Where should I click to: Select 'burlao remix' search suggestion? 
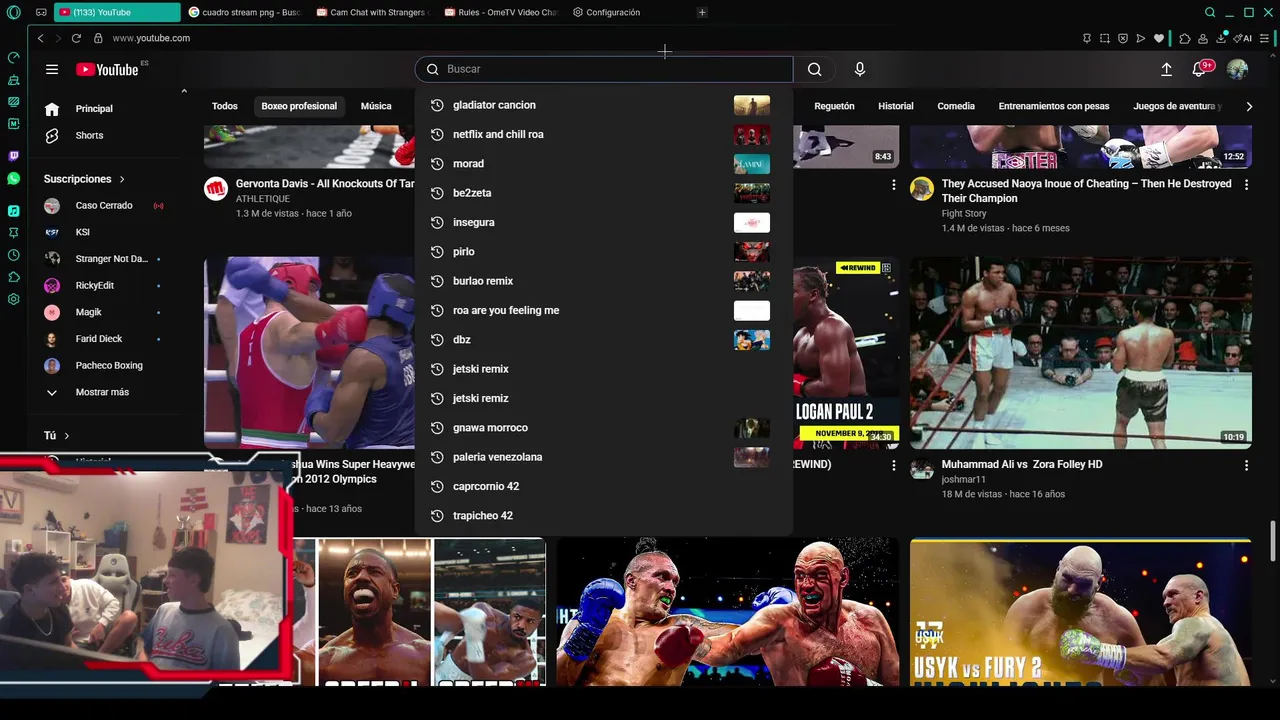click(x=603, y=281)
